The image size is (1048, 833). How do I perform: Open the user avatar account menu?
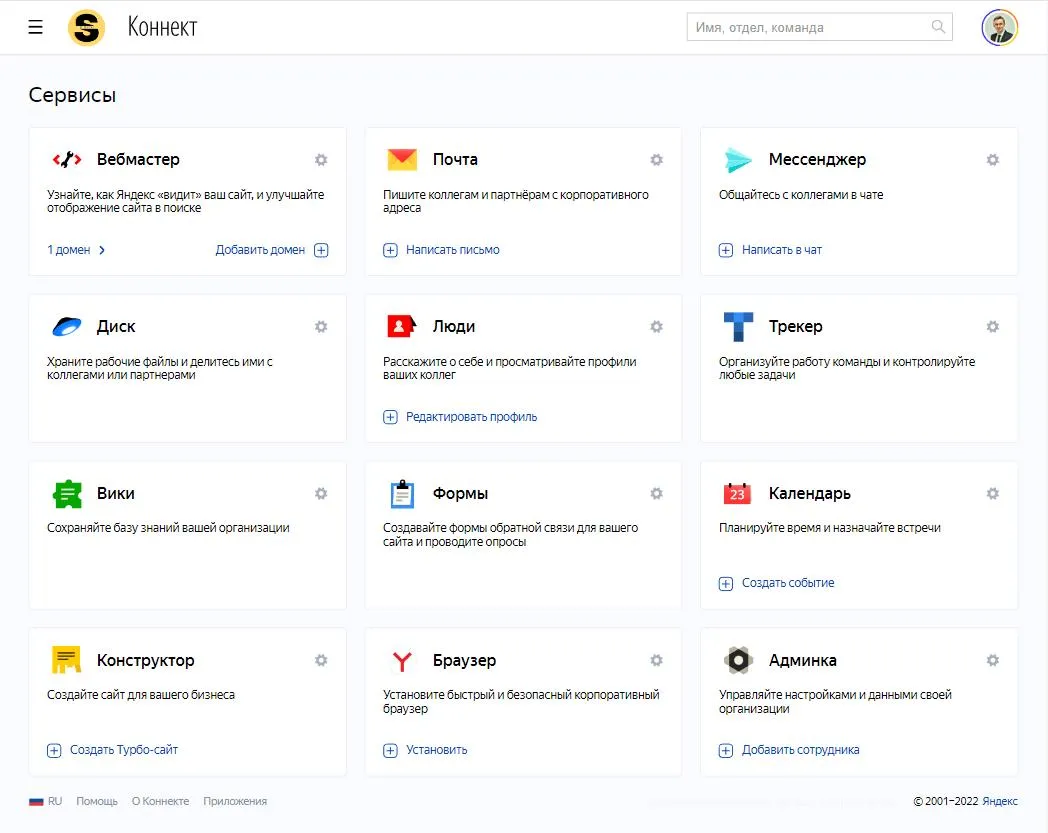click(999, 27)
